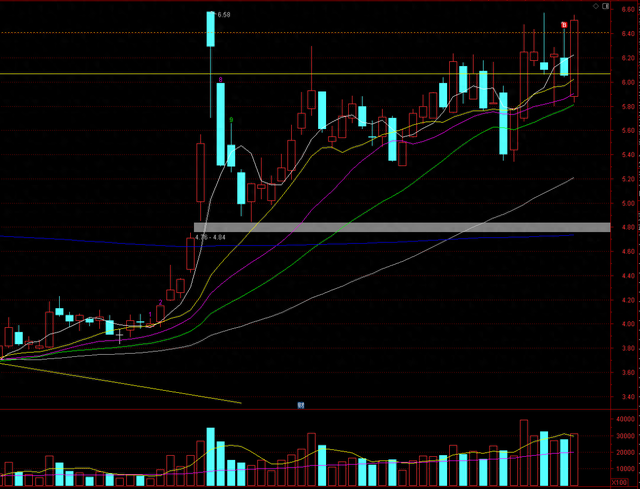This screenshot has height=489, width=640.
Task: Click the diamond icon at chart top right
Action: (596, 6)
